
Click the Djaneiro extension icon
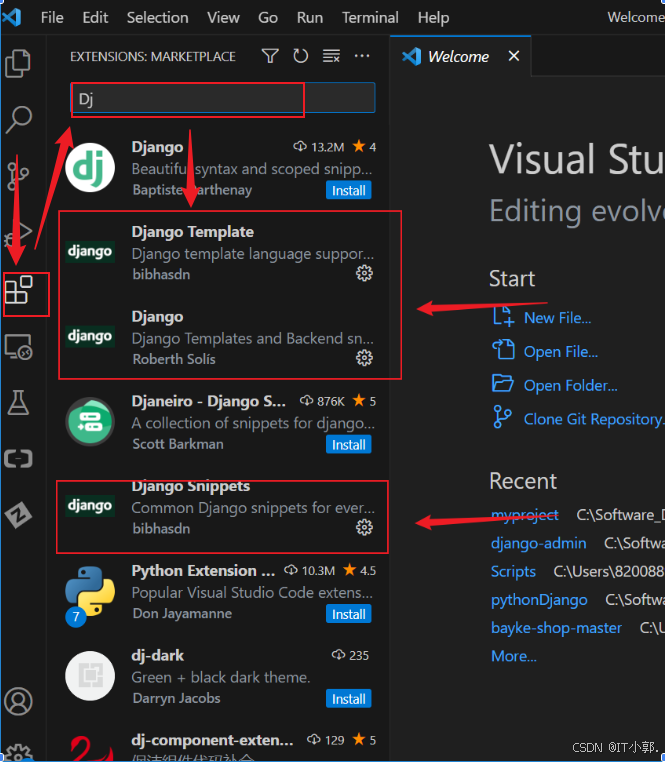(x=90, y=422)
